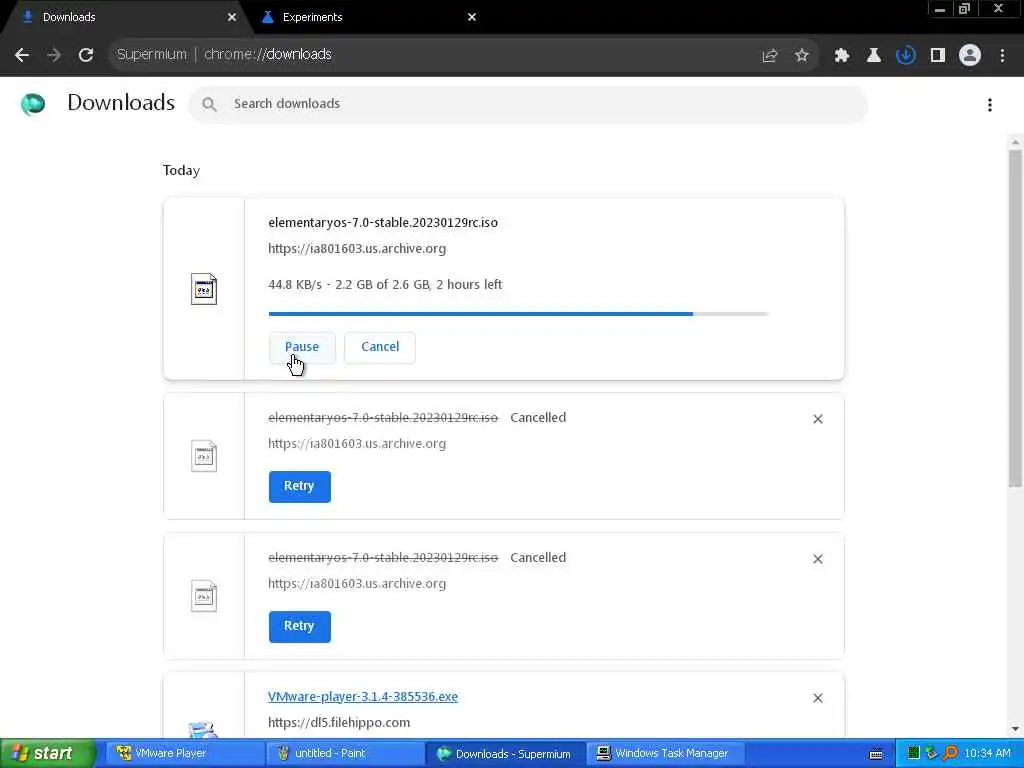
Task: Open the experiments flask icon in toolbar
Action: click(873, 56)
